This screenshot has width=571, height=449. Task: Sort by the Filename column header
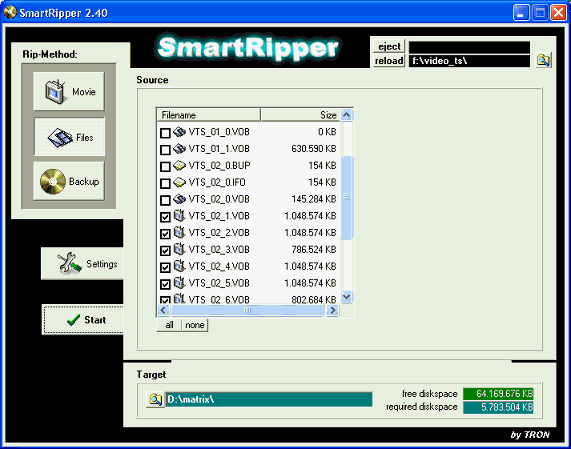click(x=209, y=115)
